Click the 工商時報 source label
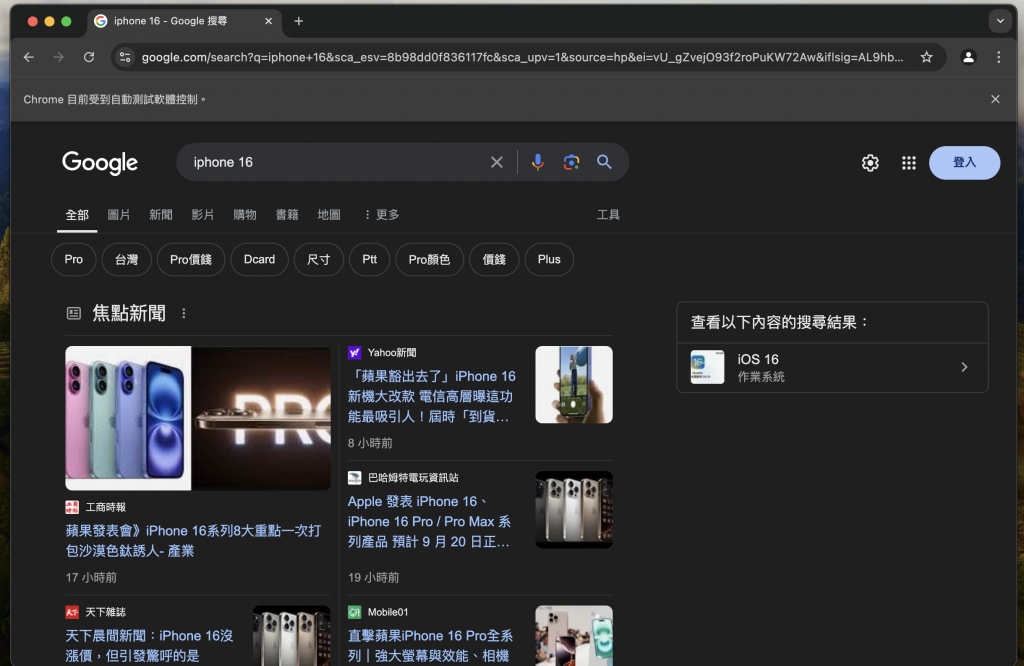The width and height of the screenshot is (1024, 666). tap(105, 507)
